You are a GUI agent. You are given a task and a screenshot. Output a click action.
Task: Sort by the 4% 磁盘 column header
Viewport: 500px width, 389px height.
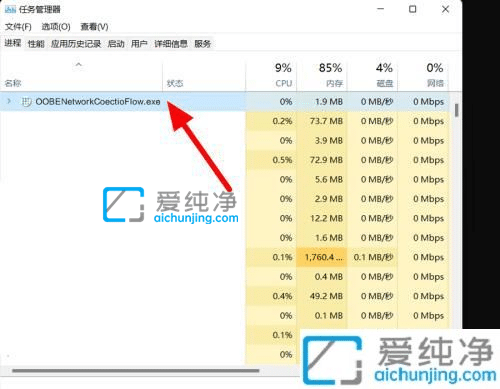pos(373,75)
